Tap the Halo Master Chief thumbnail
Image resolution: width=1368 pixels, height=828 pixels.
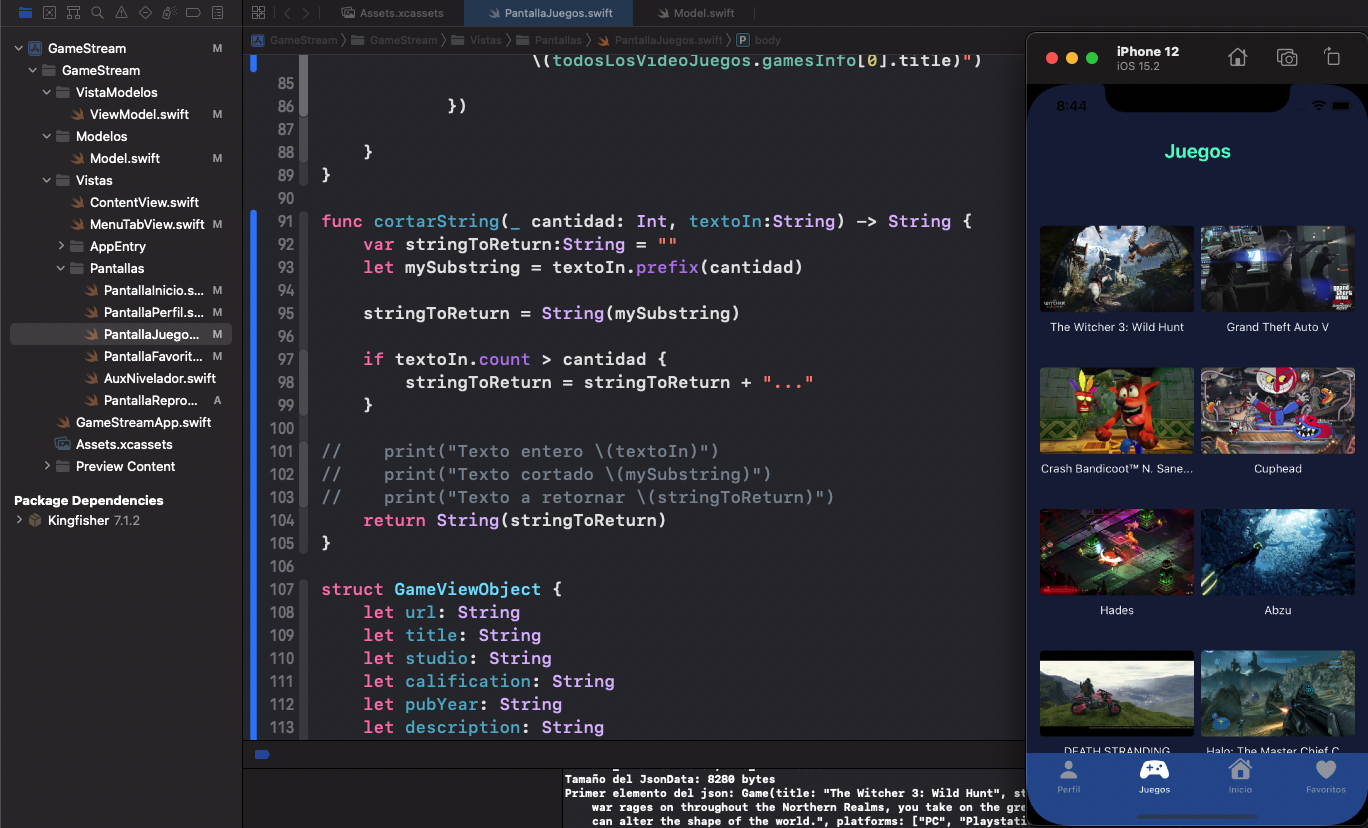(1278, 694)
